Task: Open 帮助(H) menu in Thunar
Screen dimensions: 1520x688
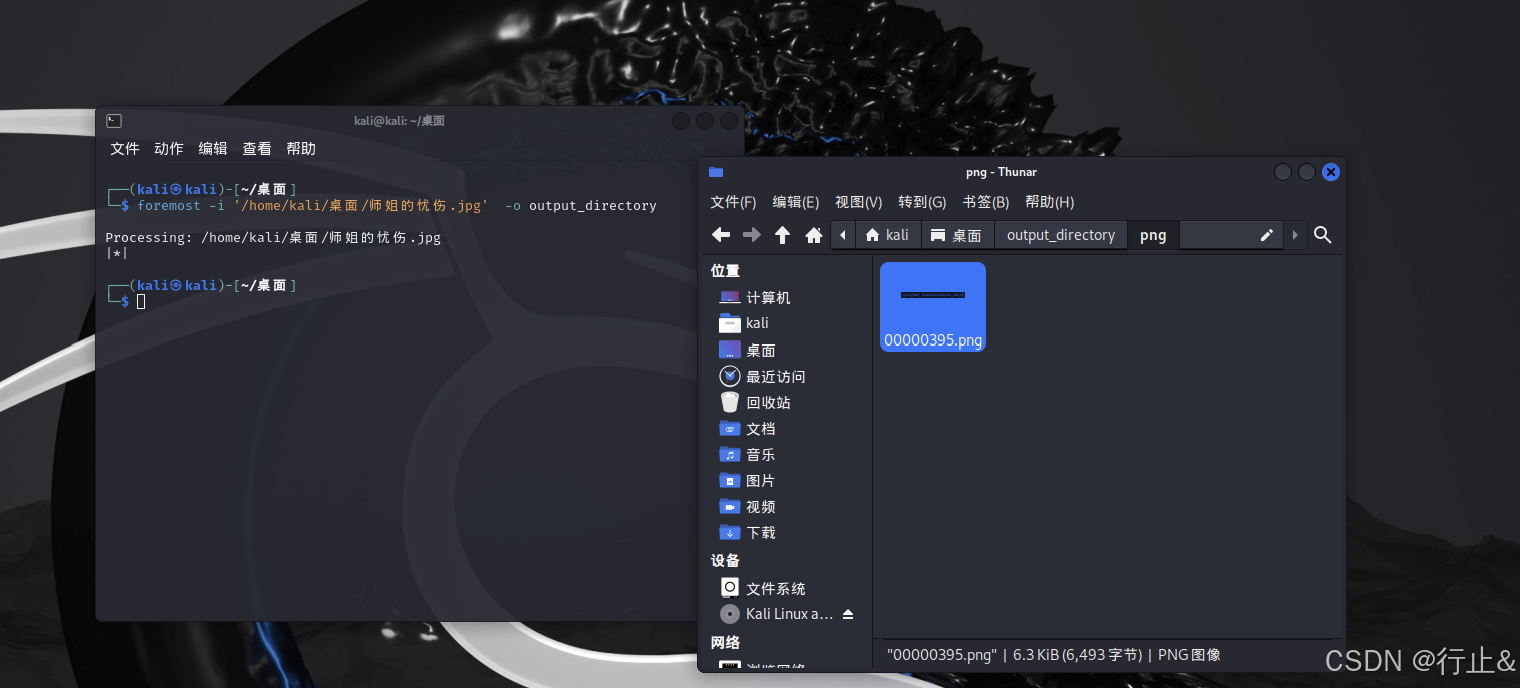Action: tap(1050, 202)
